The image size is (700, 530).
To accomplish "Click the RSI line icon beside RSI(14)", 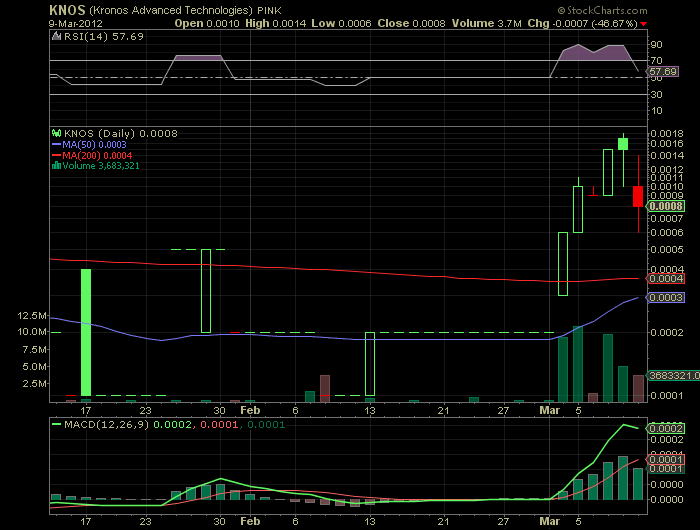I will click(57, 38).
